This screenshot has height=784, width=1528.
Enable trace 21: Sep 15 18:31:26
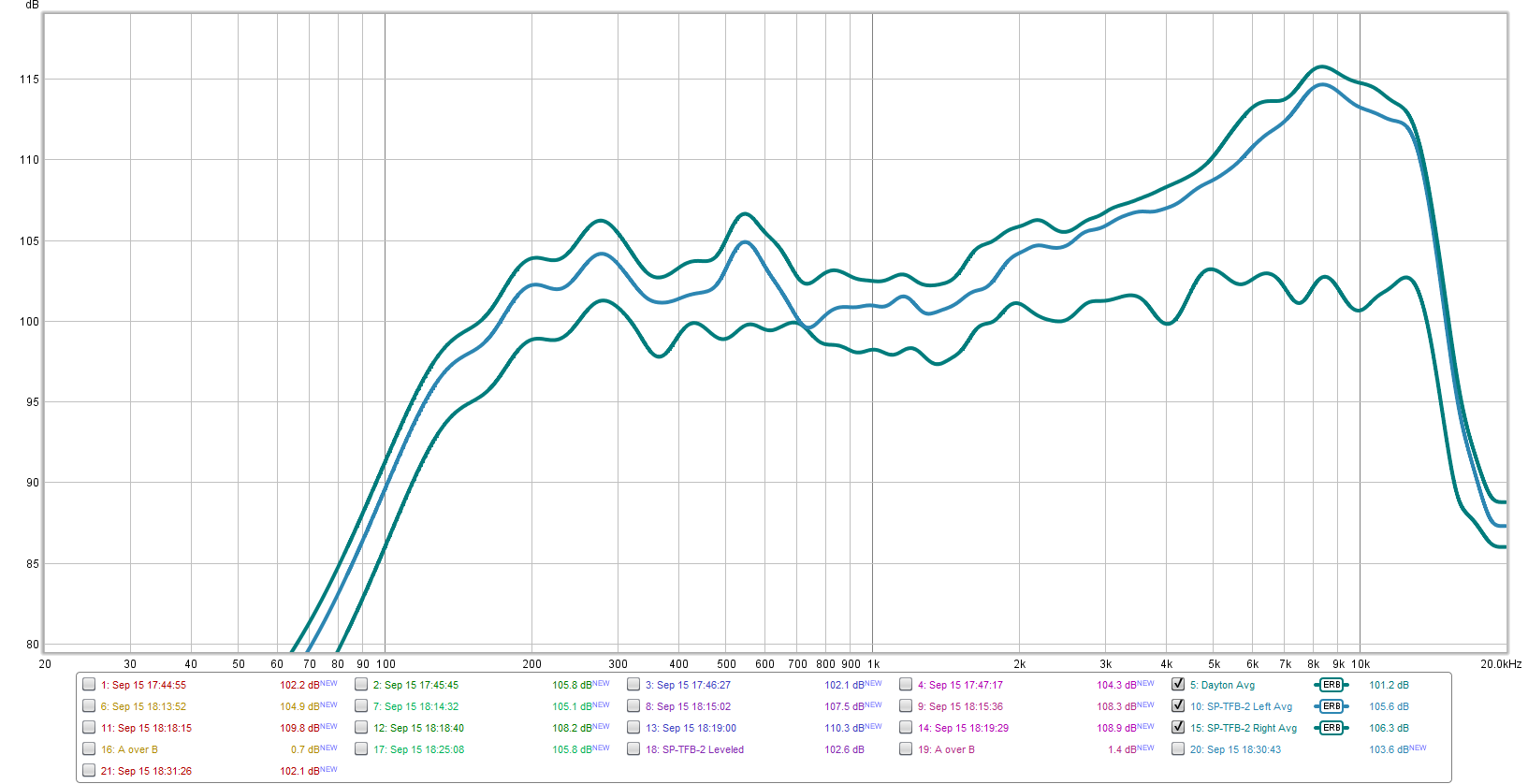[89, 770]
